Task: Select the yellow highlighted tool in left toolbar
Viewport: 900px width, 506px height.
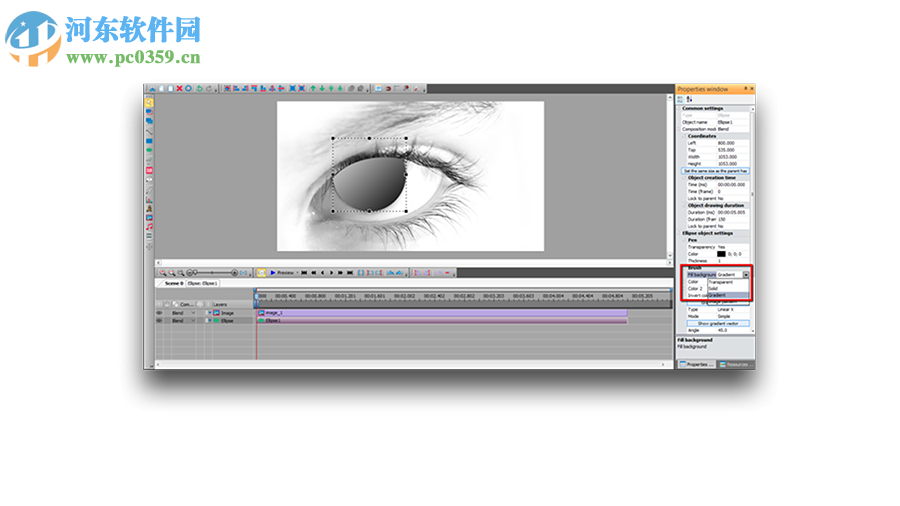Action: coord(149,103)
